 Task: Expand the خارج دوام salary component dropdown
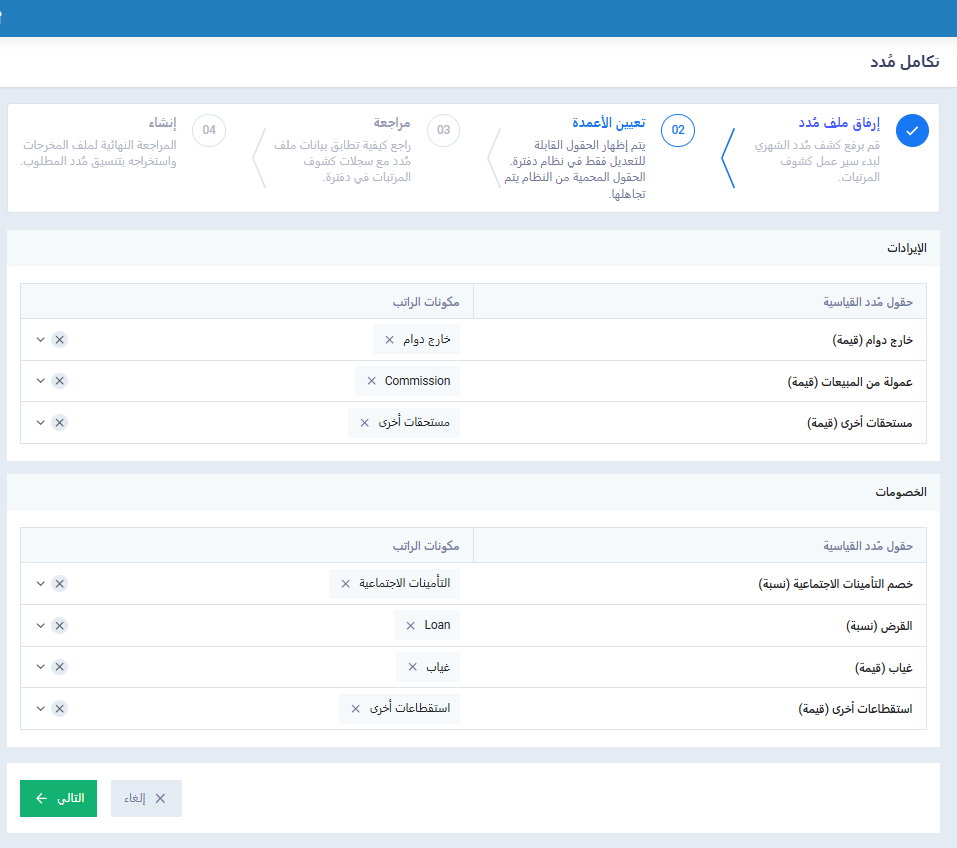(40, 340)
